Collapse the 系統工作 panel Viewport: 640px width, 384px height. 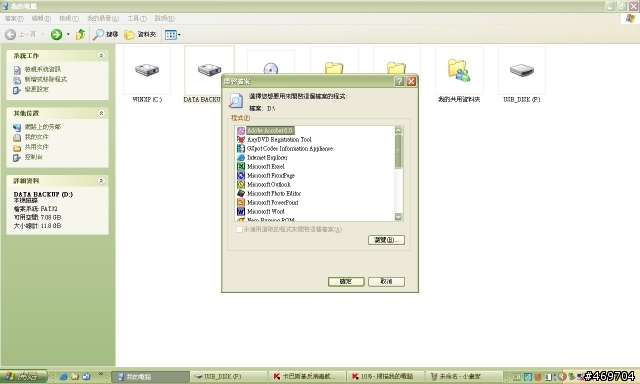[101, 55]
